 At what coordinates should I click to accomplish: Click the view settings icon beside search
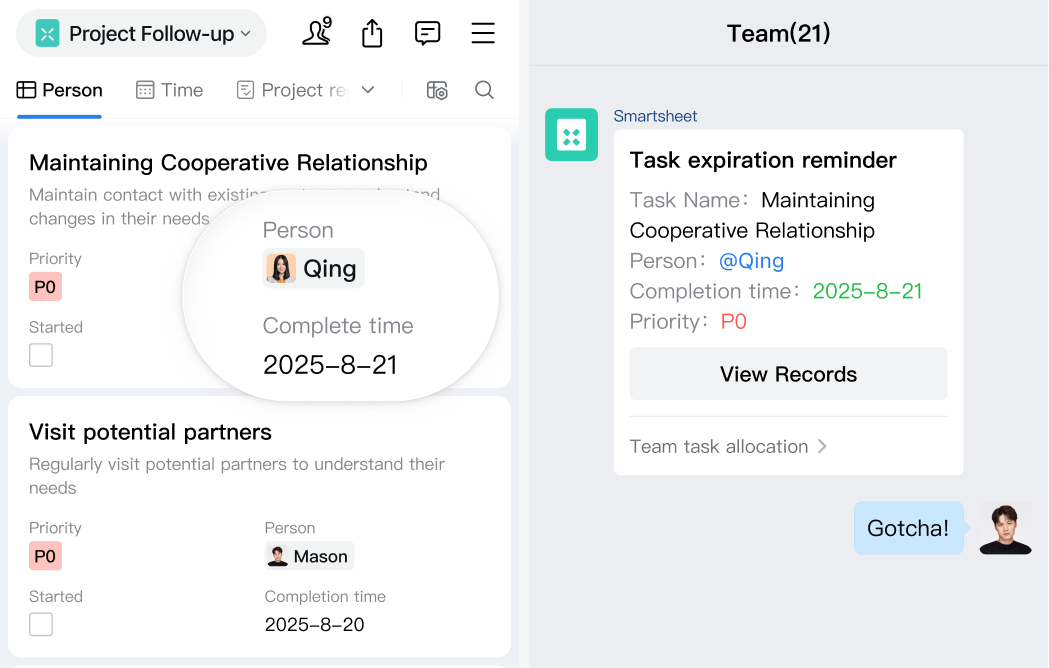point(437,90)
